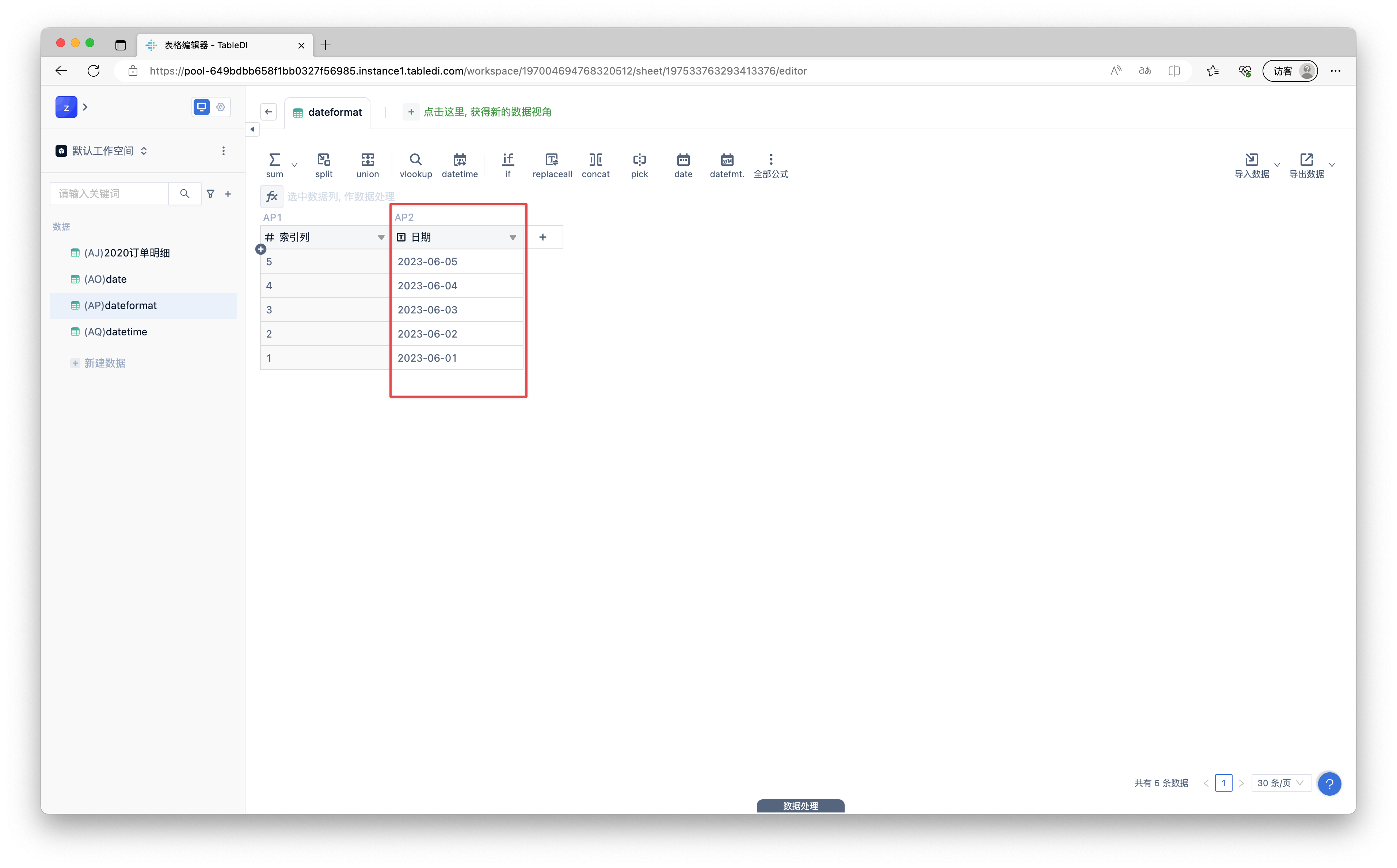The image size is (1397, 868).
Task: Click the blue Z workspace avatar
Action: tap(66, 107)
